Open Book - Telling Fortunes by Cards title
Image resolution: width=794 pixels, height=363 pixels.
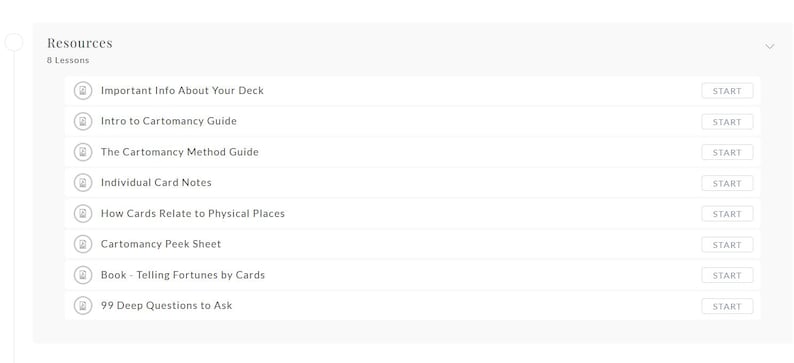point(183,275)
